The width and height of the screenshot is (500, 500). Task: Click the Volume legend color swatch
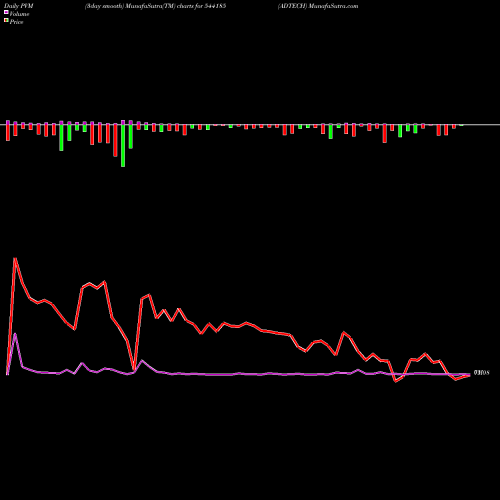coord(6,12)
